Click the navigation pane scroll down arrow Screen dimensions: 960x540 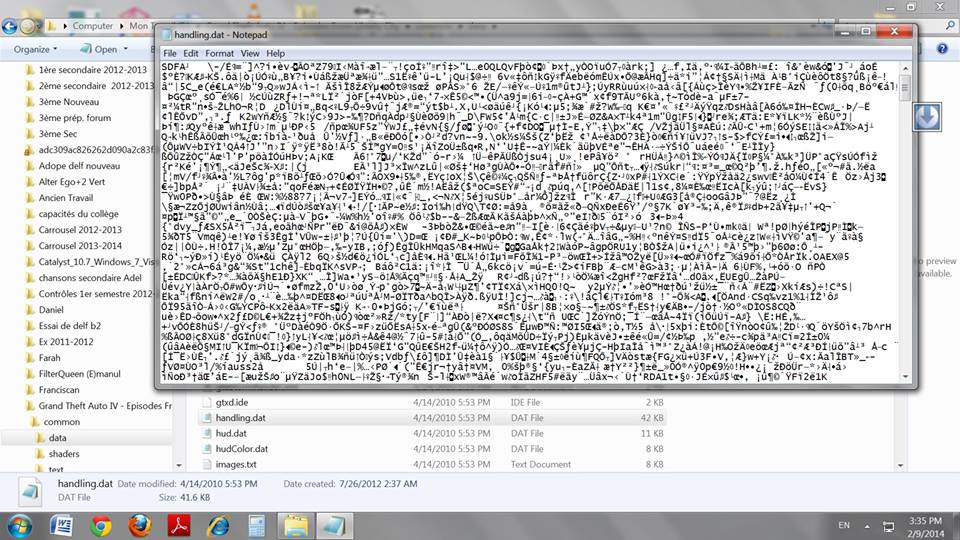click(x=179, y=465)
